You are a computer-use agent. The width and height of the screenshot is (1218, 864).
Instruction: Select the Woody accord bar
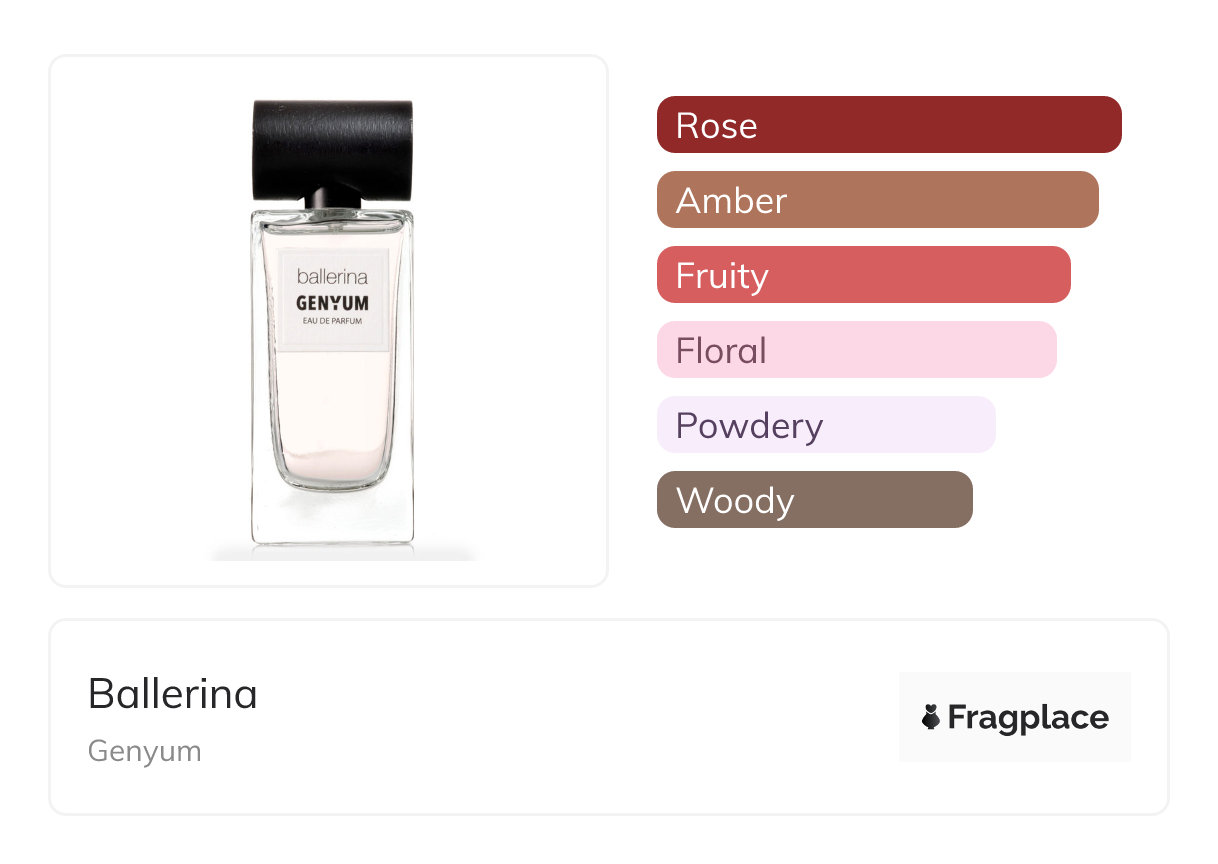coord(814,500)
